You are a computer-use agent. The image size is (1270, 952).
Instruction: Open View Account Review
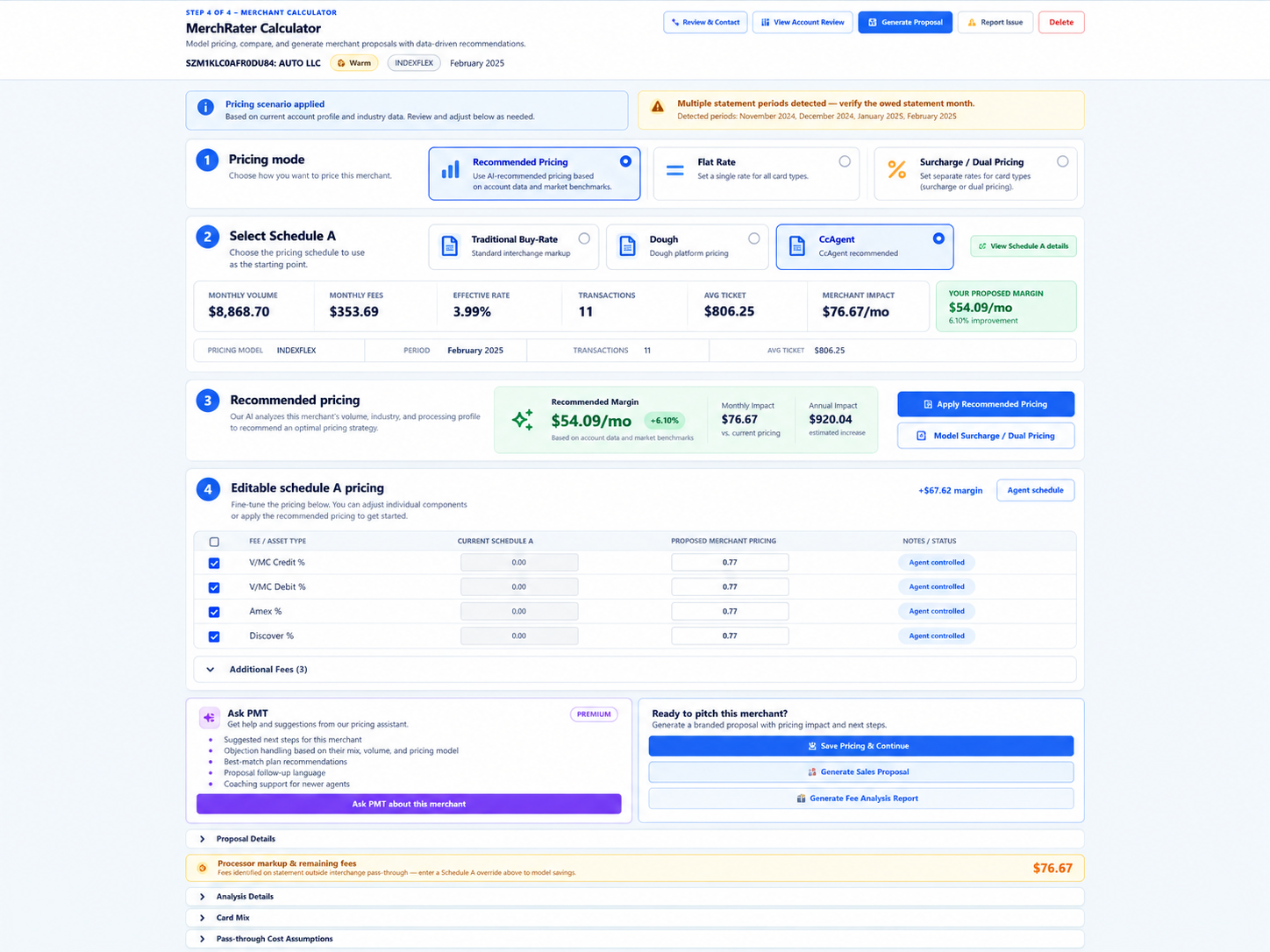803,22
